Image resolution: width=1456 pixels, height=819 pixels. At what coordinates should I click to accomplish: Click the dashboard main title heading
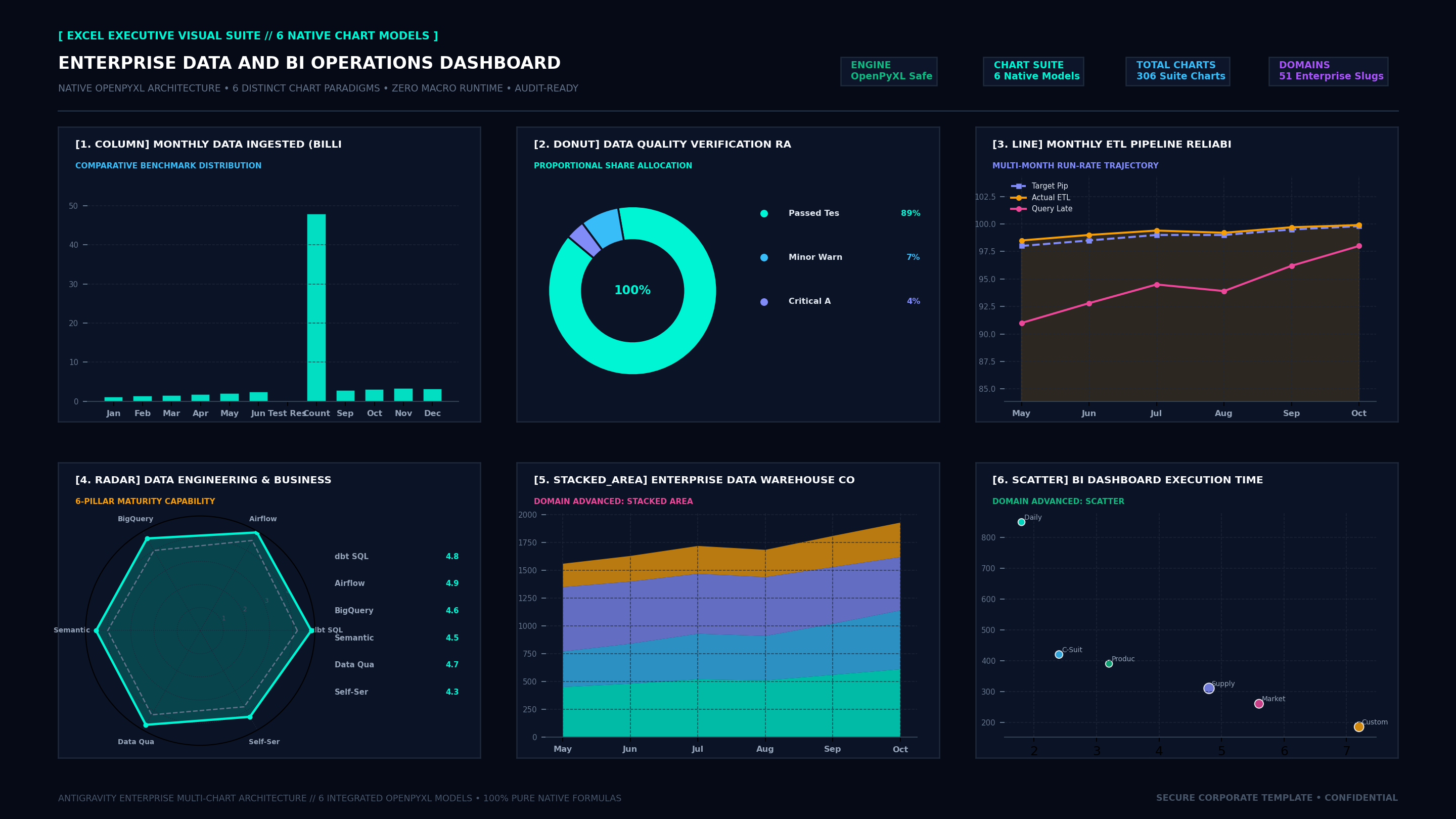[309, 63]
